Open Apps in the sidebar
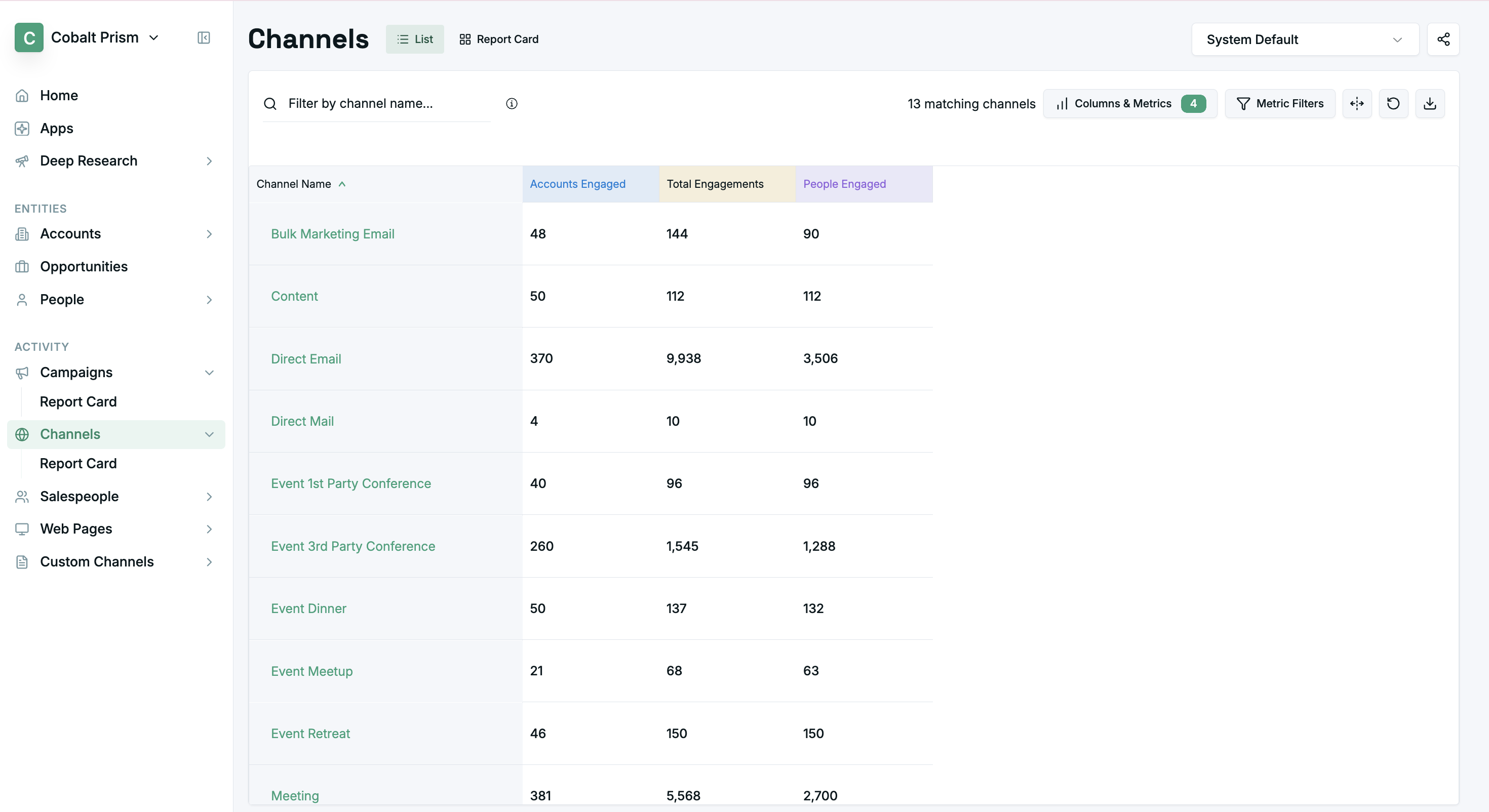The height and width of the screenshot is (812, 1489). pos(56,128)
